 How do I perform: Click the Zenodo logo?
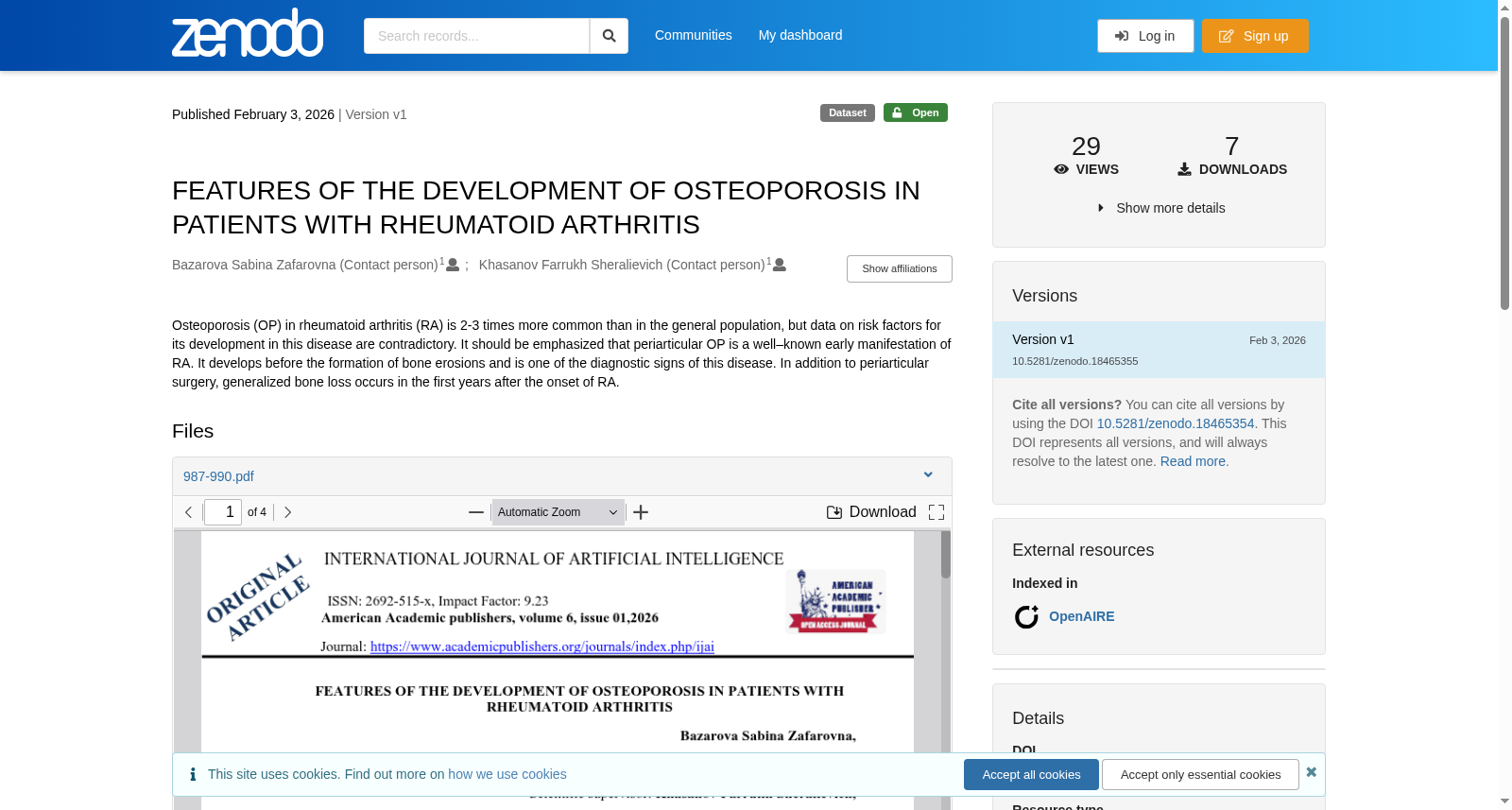(248, 33)
